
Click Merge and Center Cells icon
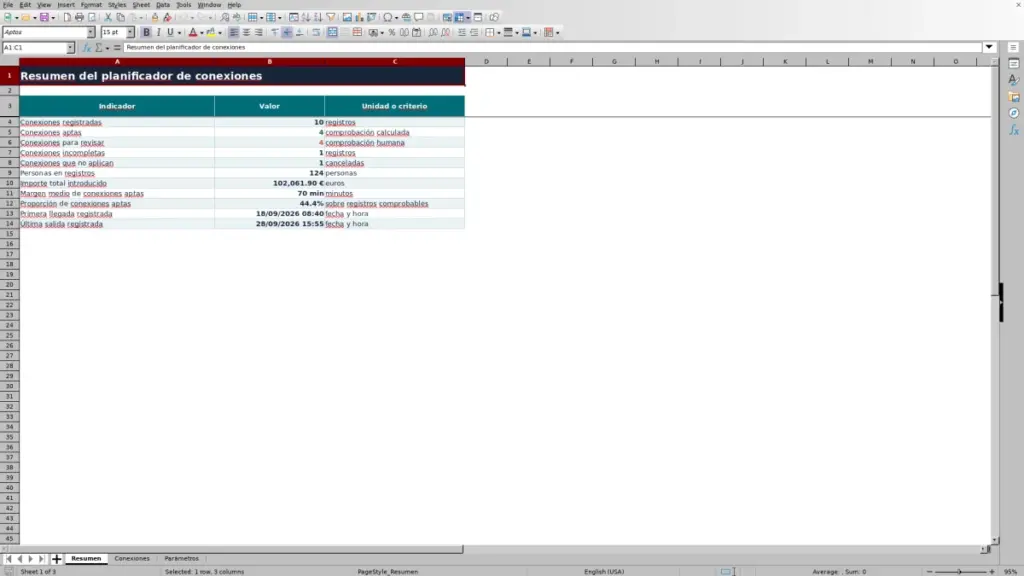[332, 32]
